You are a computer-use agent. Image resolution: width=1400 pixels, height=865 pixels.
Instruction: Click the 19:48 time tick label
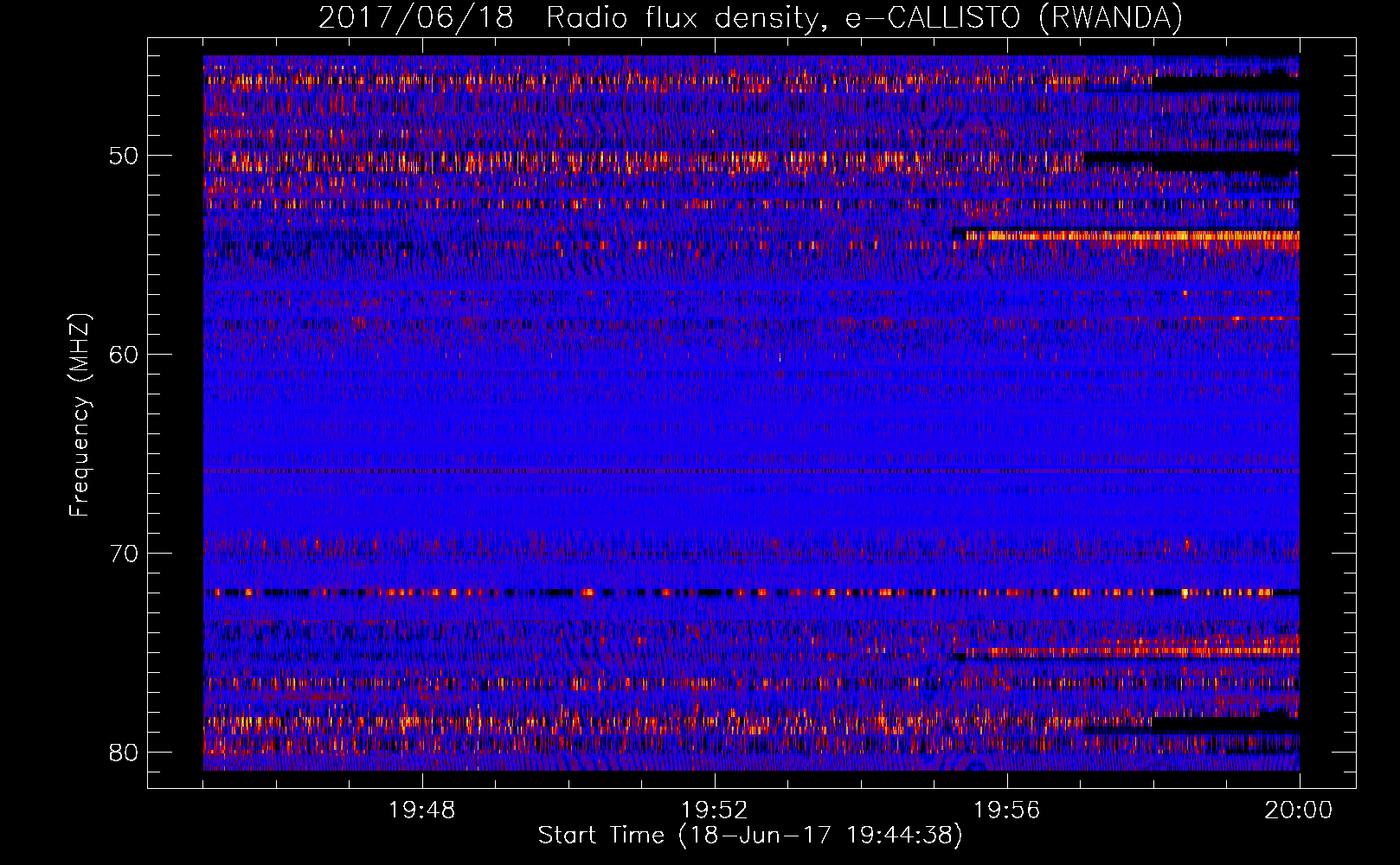422,811
